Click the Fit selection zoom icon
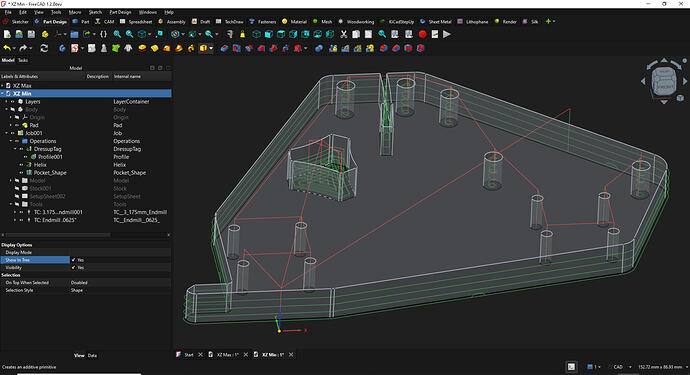 [129, 34]
